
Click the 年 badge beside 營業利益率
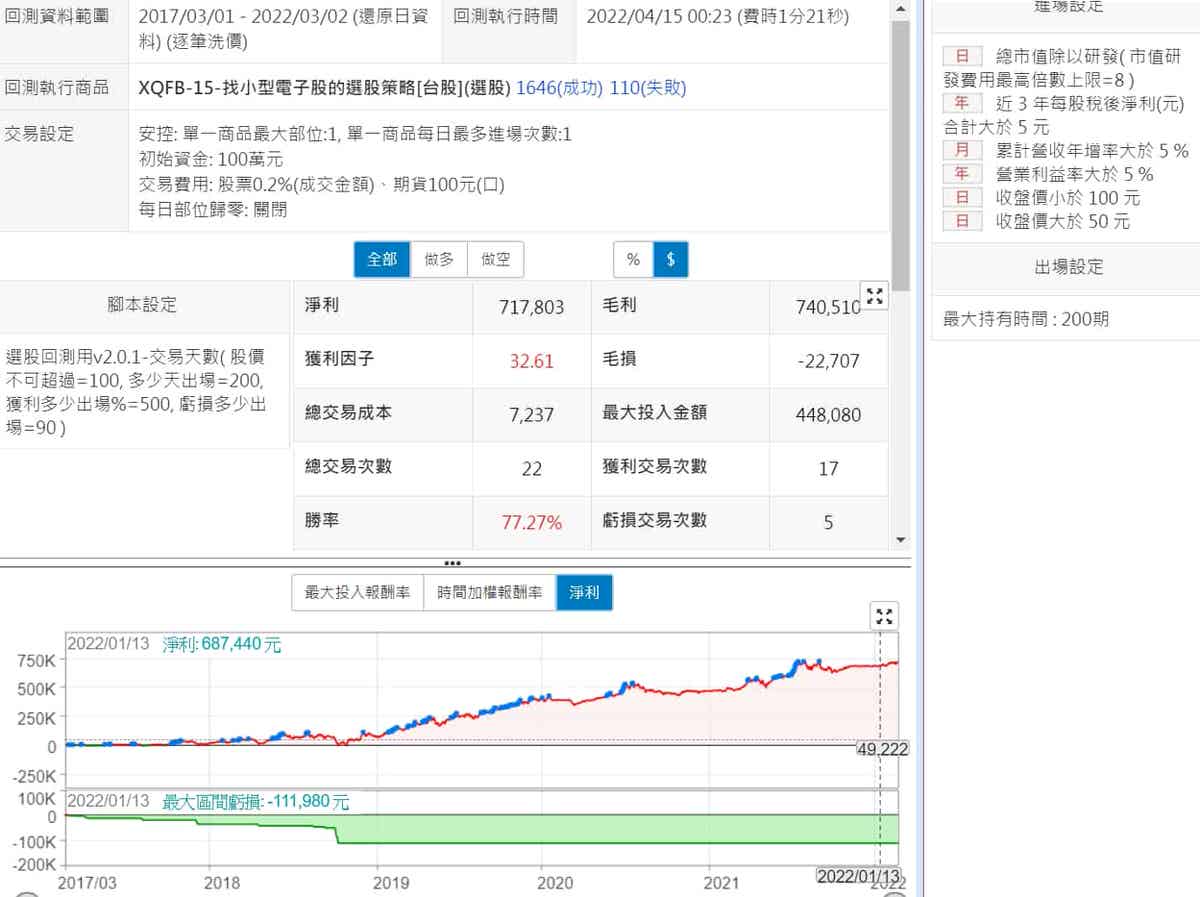click(x=962, y=174)
